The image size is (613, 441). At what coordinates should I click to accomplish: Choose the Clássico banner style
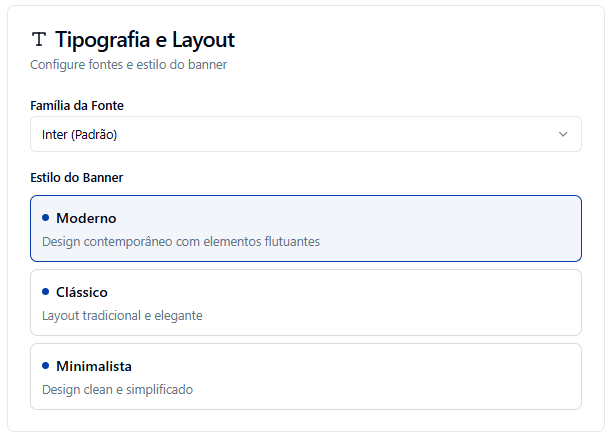(305, 302)
